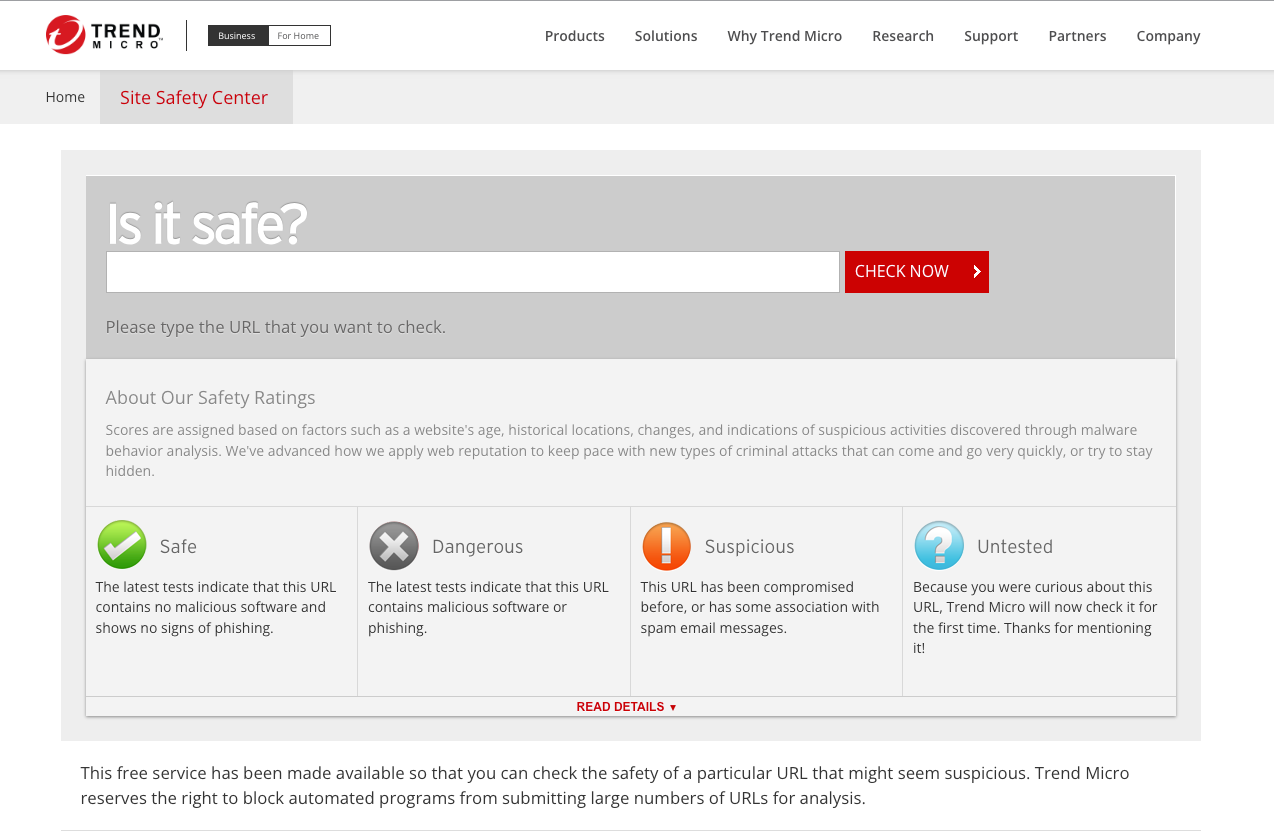Expand the READ DETAILS section

(626, 707)
